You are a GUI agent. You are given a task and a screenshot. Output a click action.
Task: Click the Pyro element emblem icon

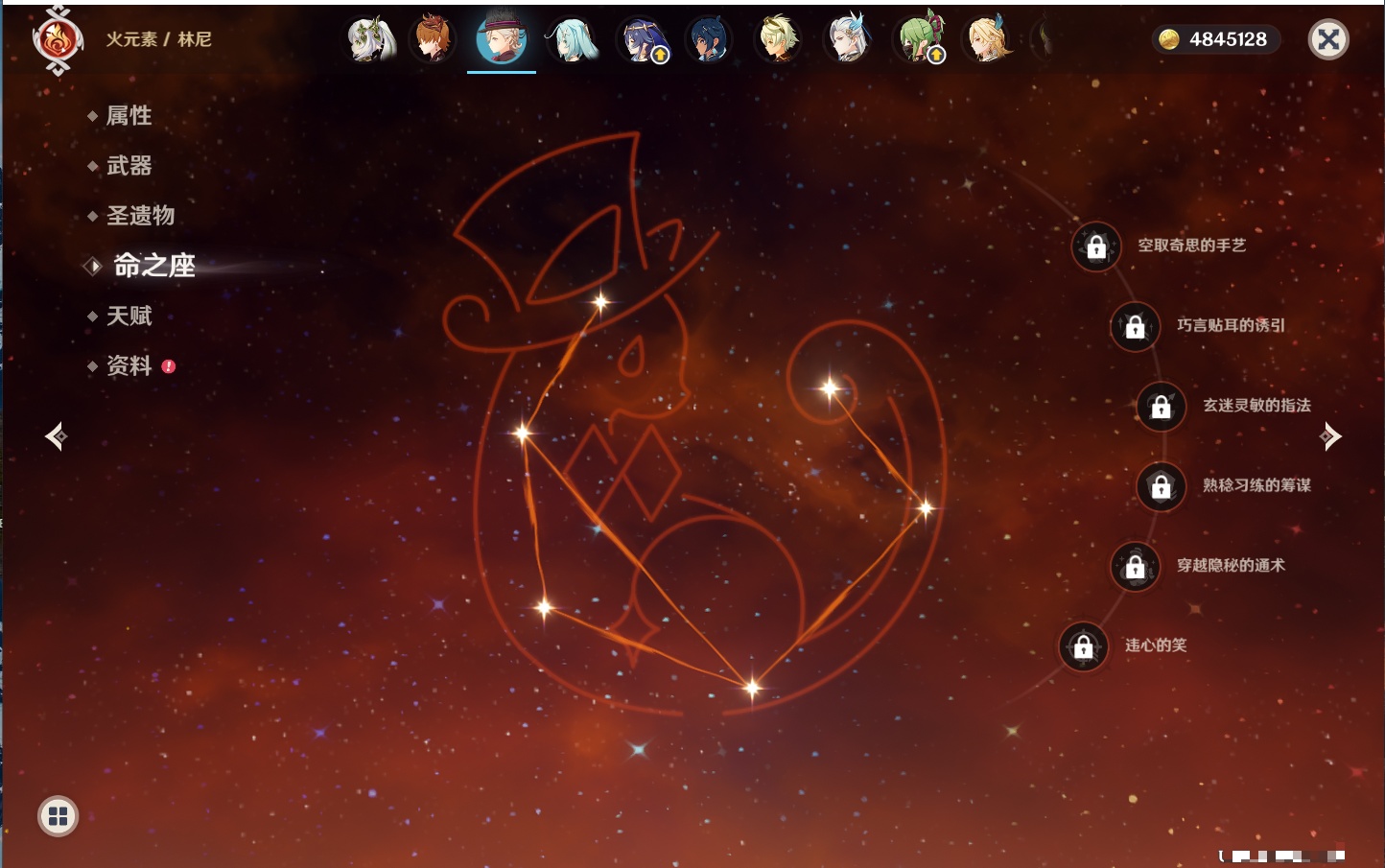tap(58, 40)
